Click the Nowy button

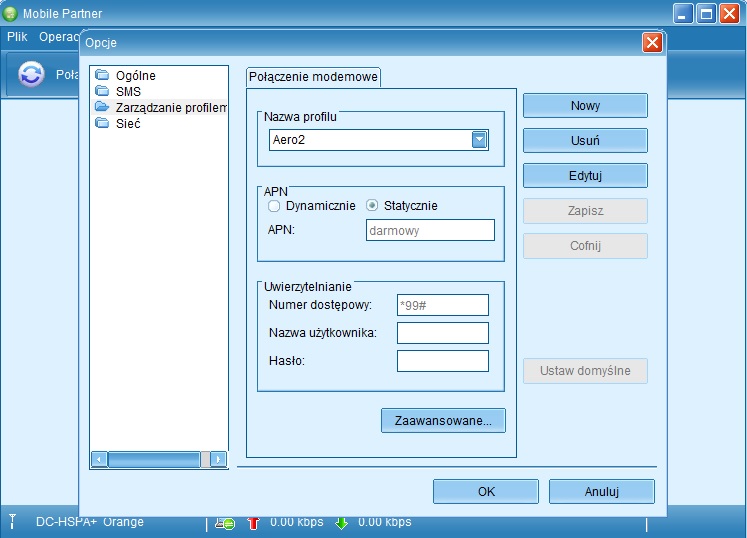tap(585, 106)
